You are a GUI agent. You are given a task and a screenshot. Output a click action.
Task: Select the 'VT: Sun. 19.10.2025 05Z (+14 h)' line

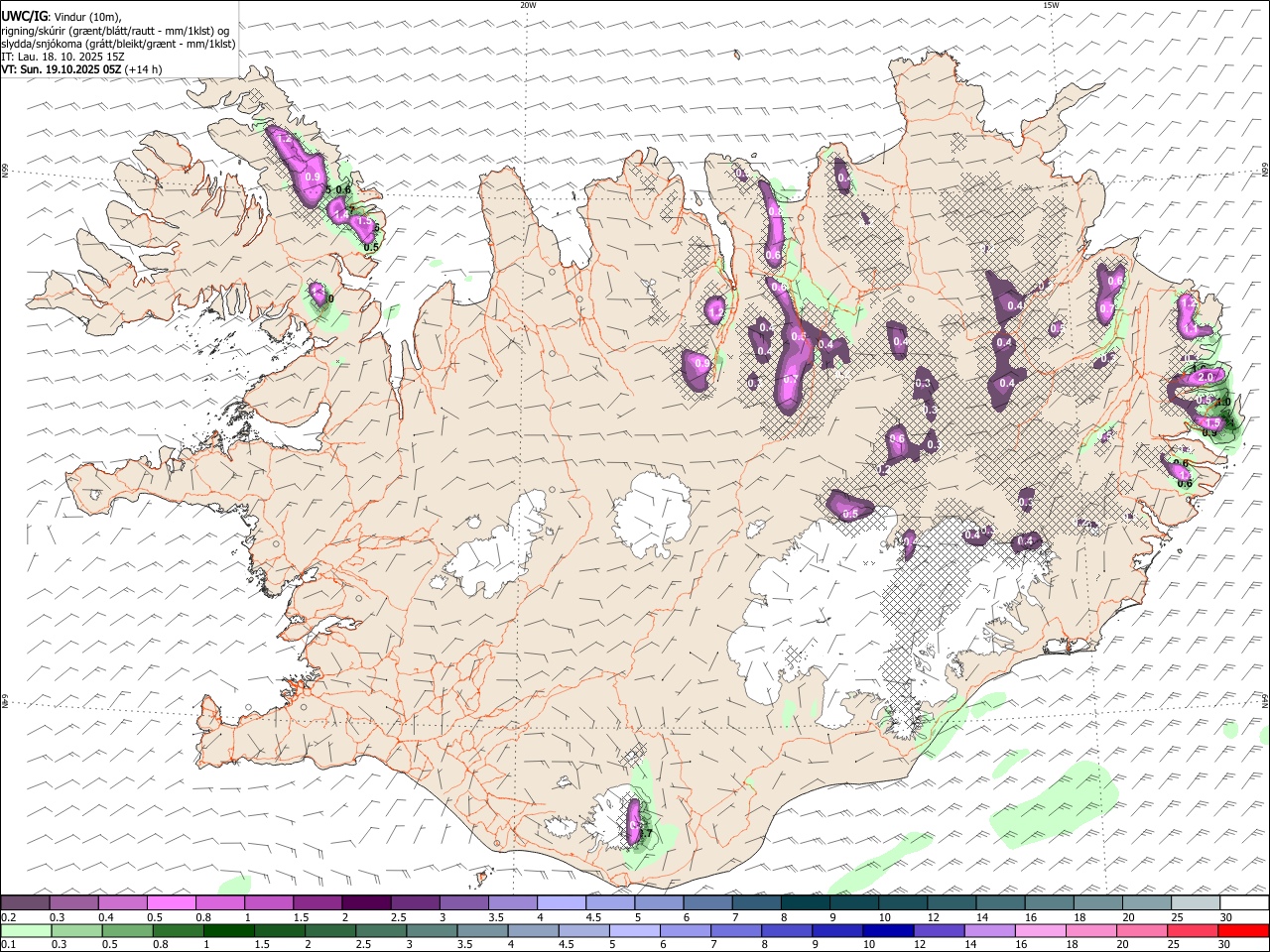[81, 69]
